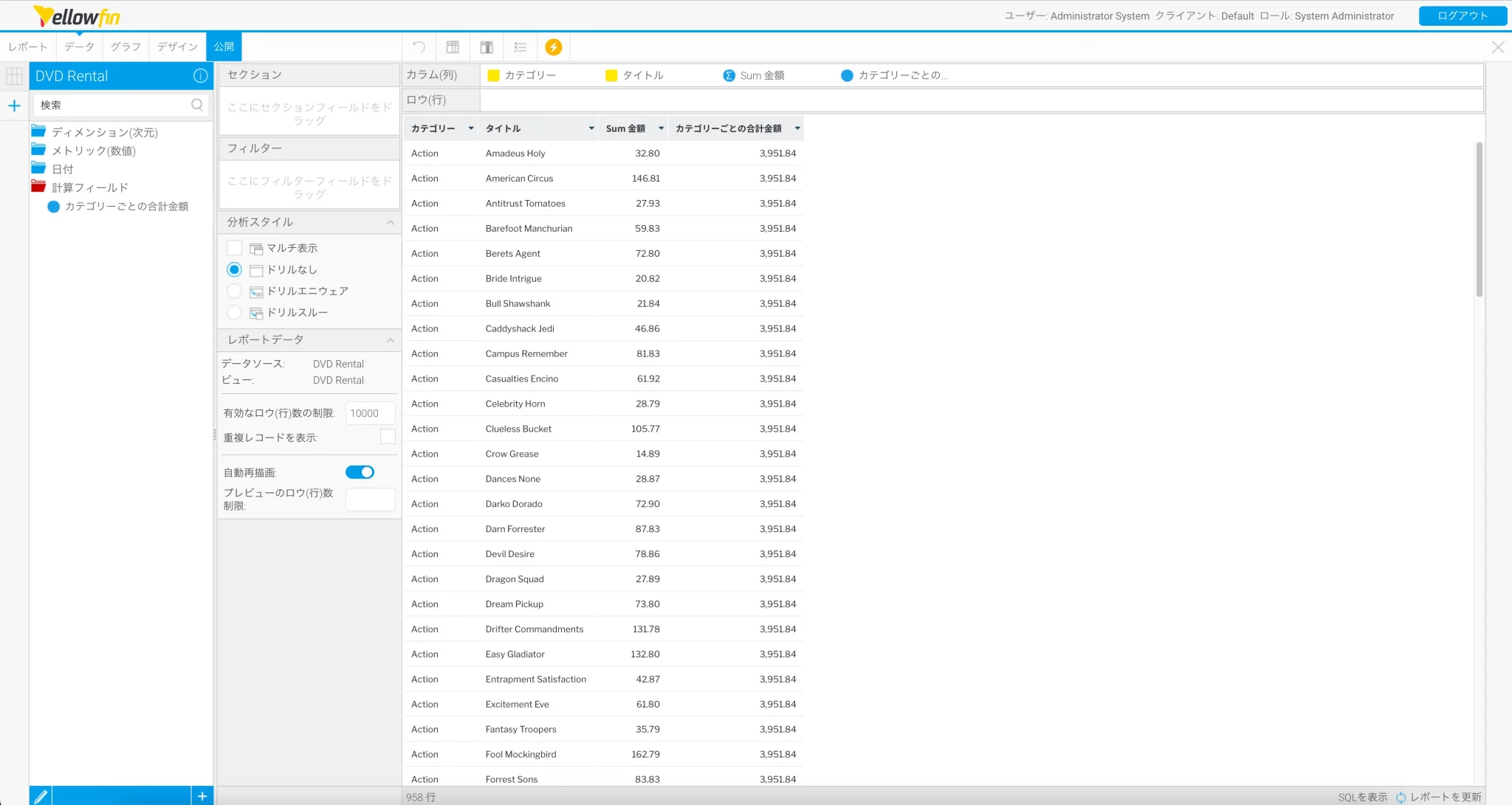Click the search magnifier in the field panel
The width and height of the screenshot is (1512, 805).
point(196,104)
